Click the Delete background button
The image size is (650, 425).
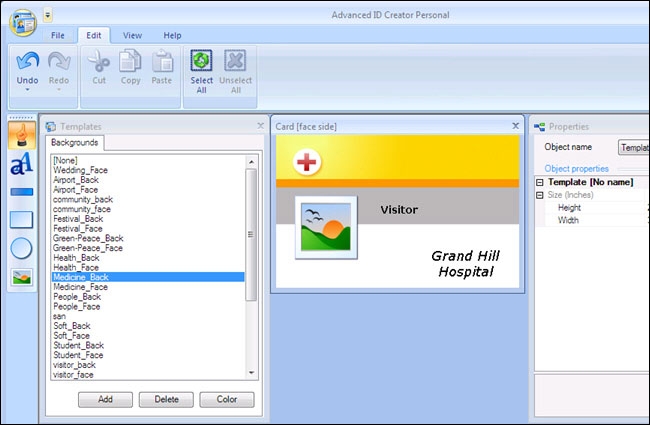(x=166, y=399)
